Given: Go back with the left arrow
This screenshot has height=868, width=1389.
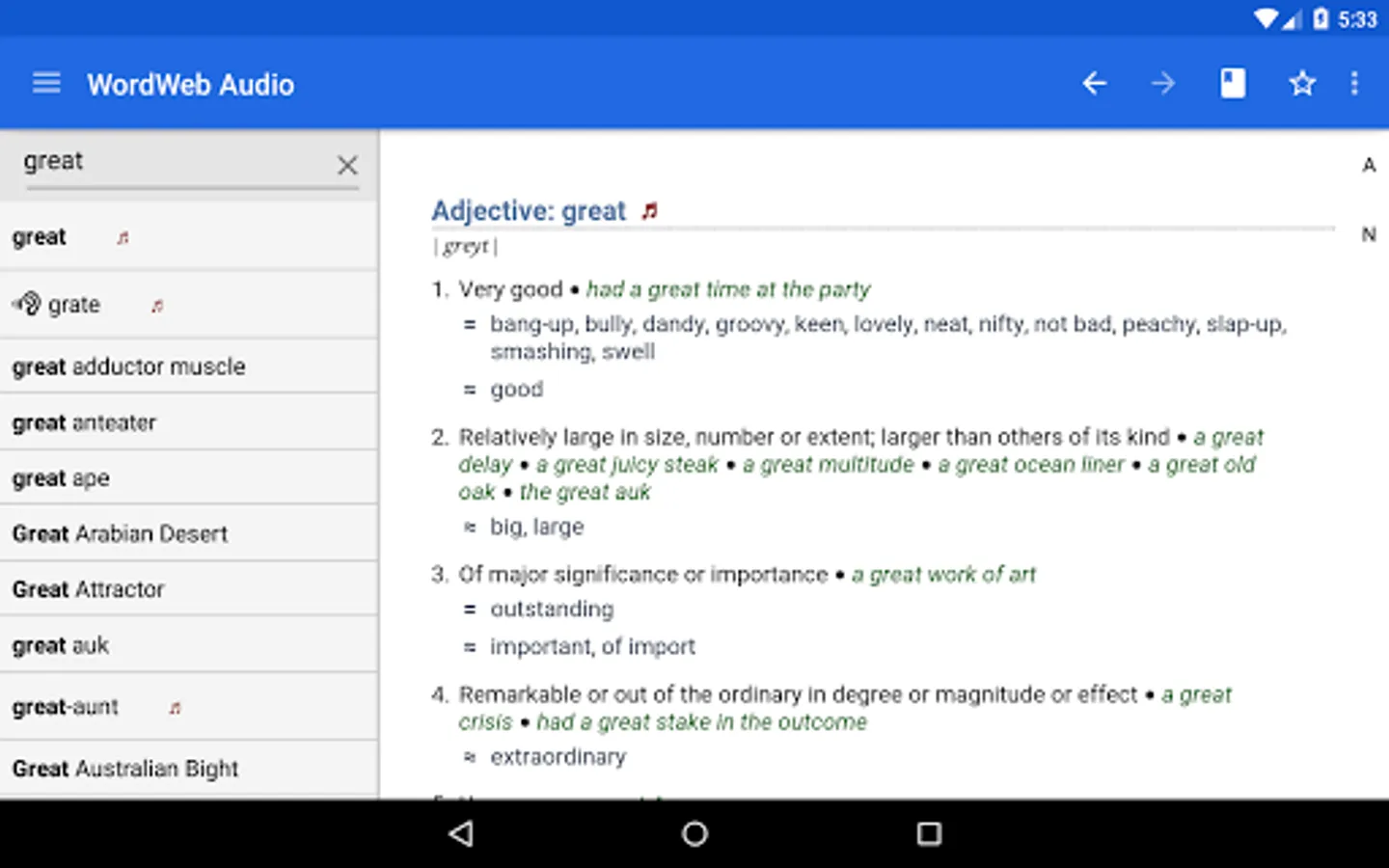Looking at the screenshot, I should point(1094,84).
